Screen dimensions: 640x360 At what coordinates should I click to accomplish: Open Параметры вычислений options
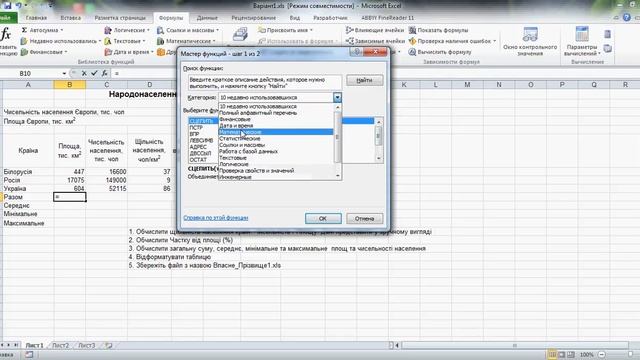point(582,41)
